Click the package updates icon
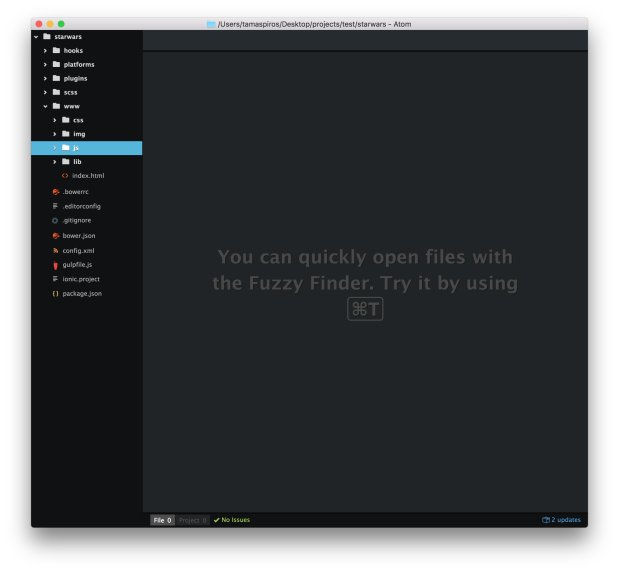 click(546, 520)
